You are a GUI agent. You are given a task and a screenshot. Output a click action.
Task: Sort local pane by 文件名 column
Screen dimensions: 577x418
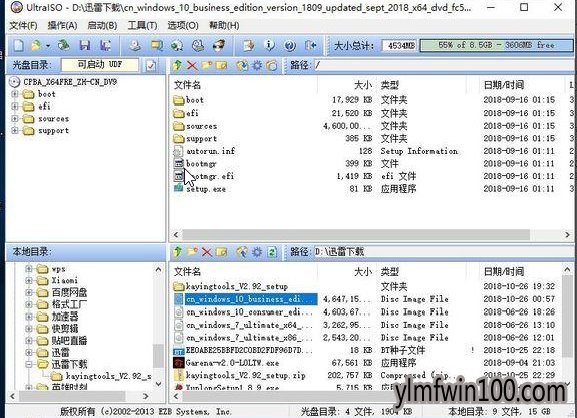[x=187, y=272]
